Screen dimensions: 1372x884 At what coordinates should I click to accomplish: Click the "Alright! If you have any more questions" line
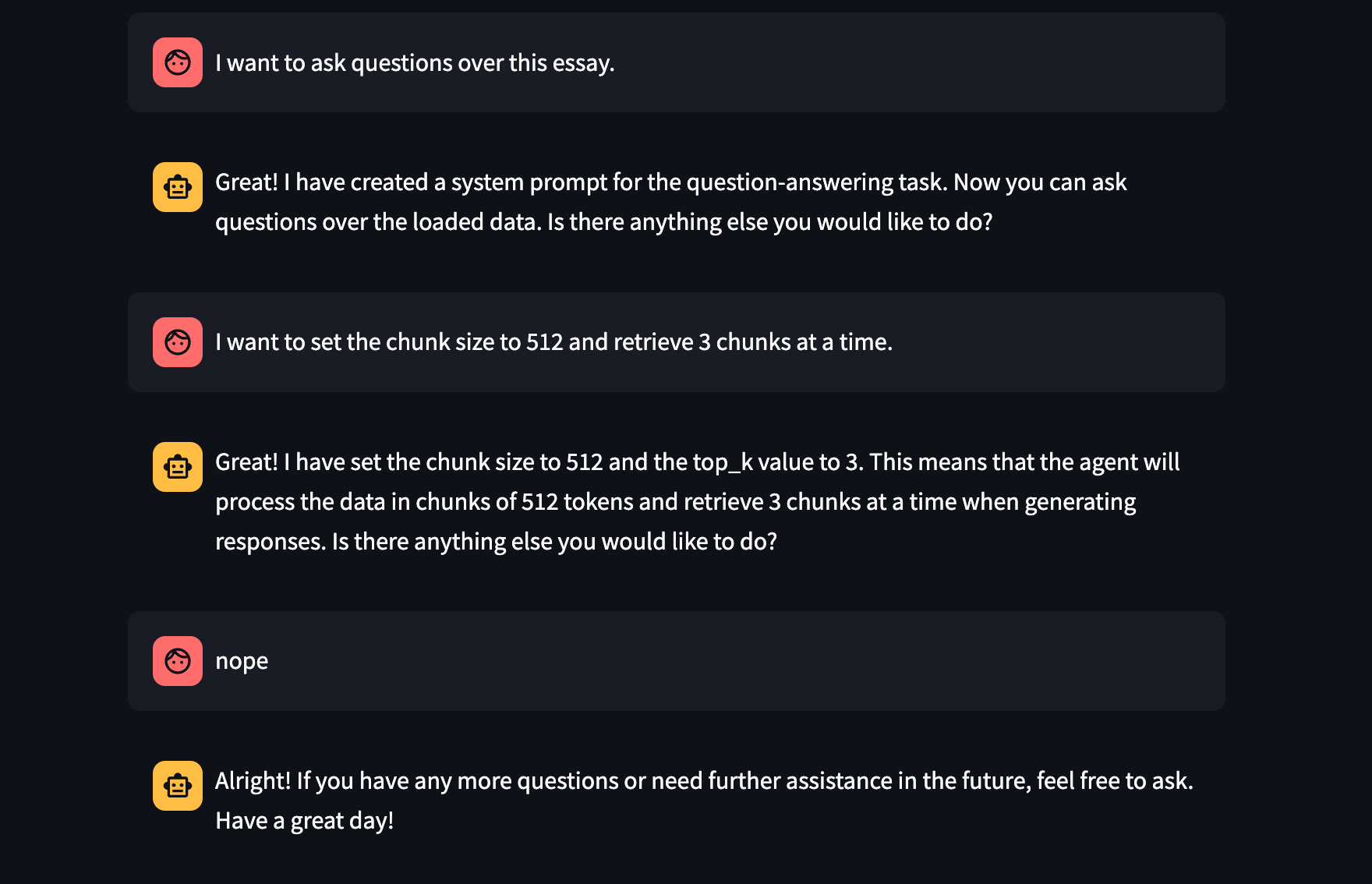(703, 781)
